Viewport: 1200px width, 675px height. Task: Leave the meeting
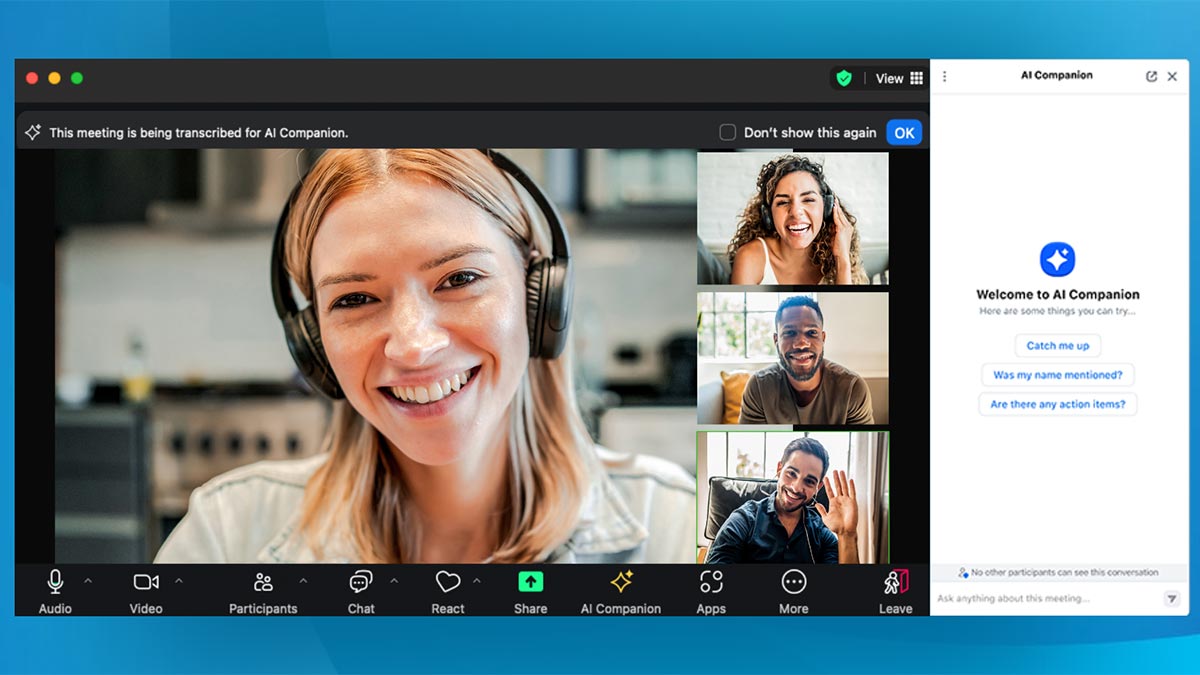tap(895, 582)
